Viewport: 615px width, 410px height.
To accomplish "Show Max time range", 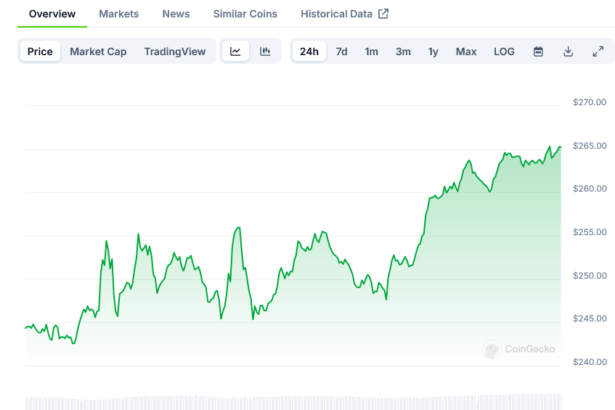I will (466, 52).
